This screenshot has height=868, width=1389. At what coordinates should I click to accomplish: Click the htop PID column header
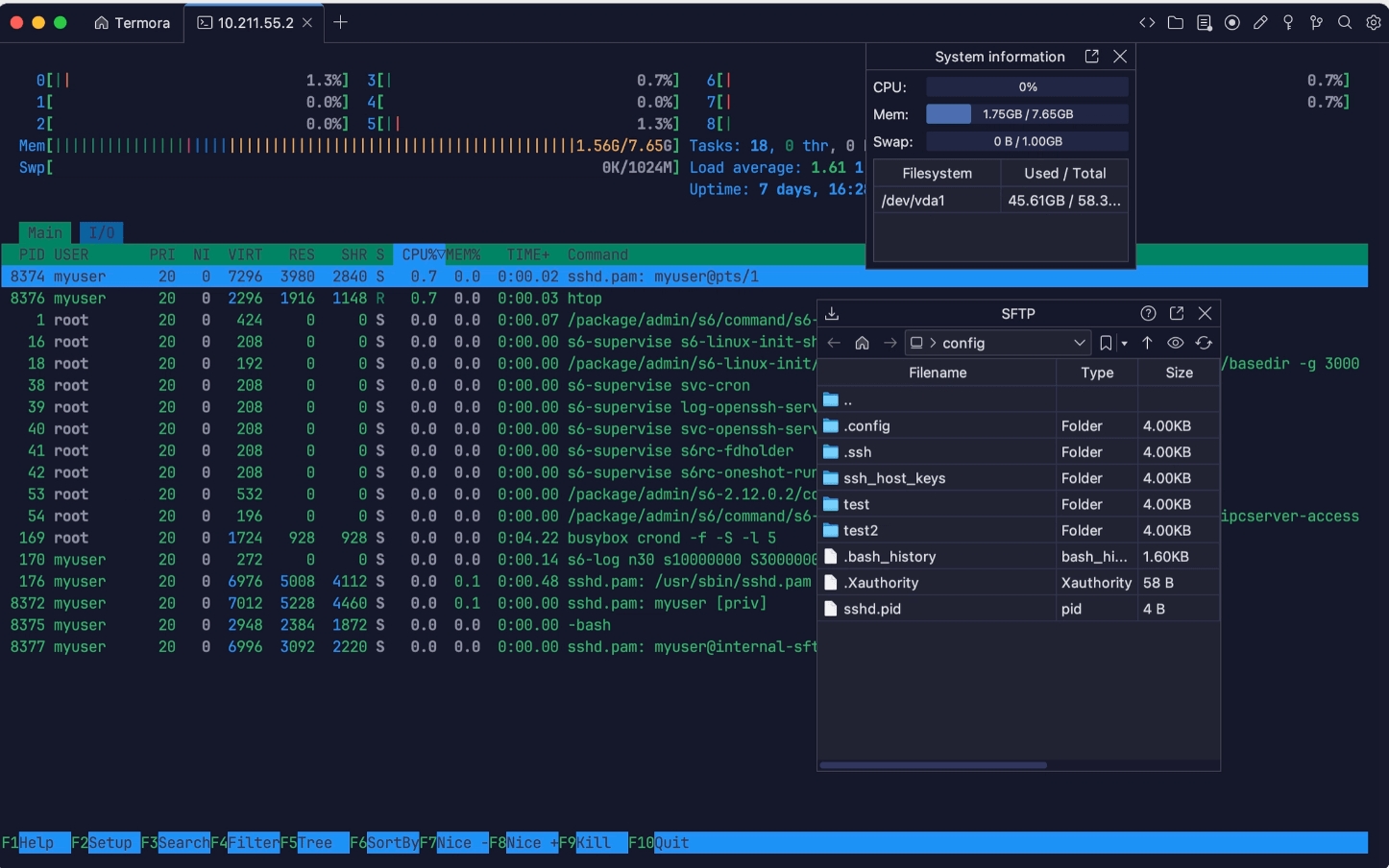click(x=32, y=254)
